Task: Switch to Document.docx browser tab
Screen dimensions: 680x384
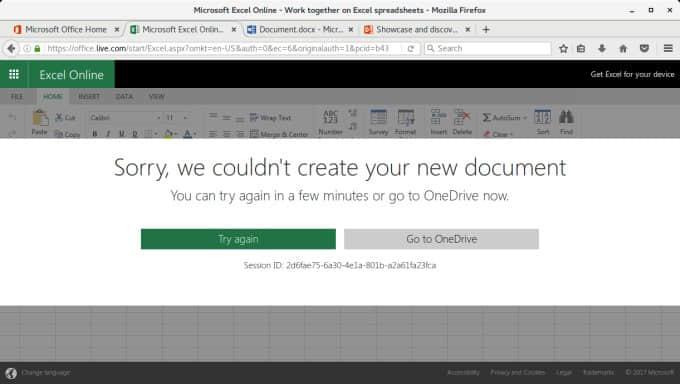Action: pos(301,30)
